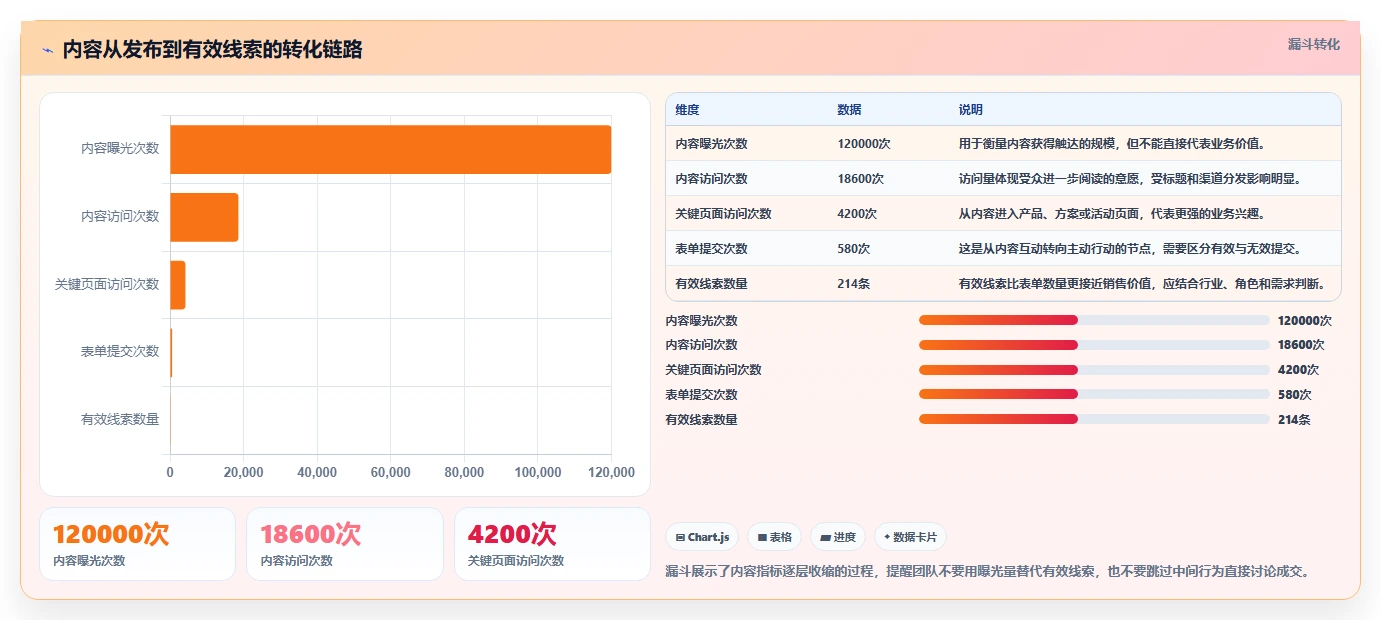The height and width of the screenshot is (620, 1381).
Task: Click chart axis label 有效线索数量
Action: pos(120,420)
